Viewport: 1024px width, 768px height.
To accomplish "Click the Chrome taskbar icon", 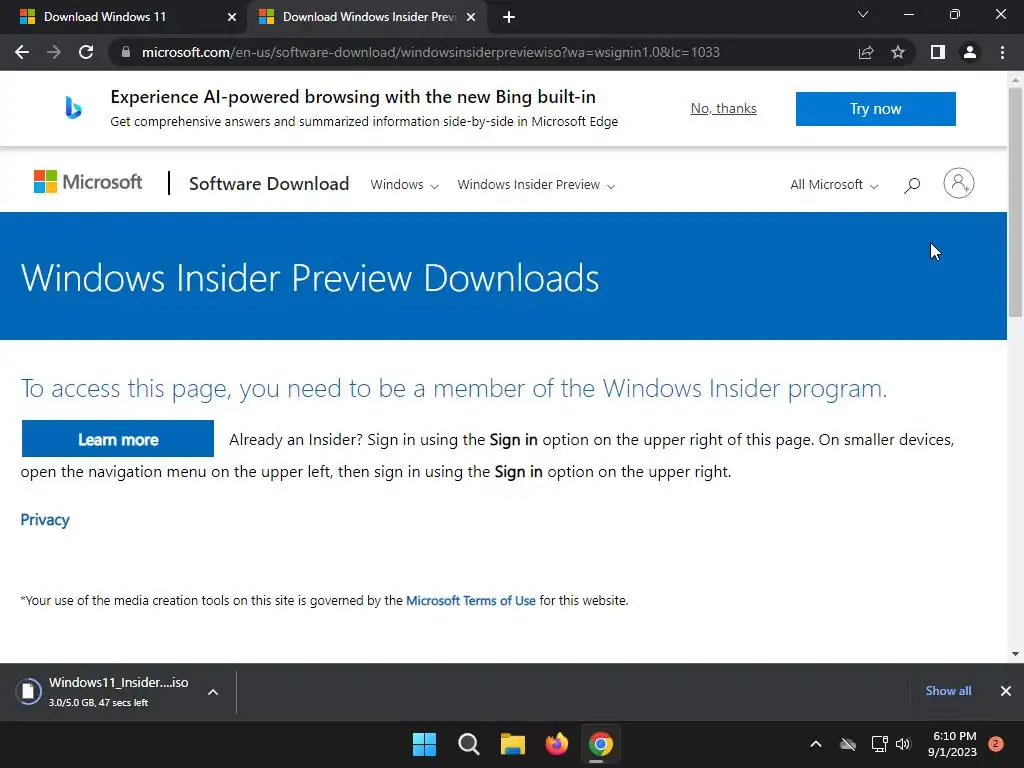I will [x=600, y=744].
